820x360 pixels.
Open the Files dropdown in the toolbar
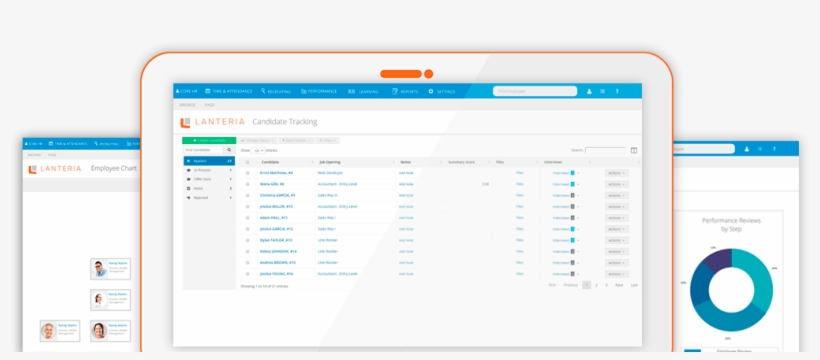pos(328,140)
